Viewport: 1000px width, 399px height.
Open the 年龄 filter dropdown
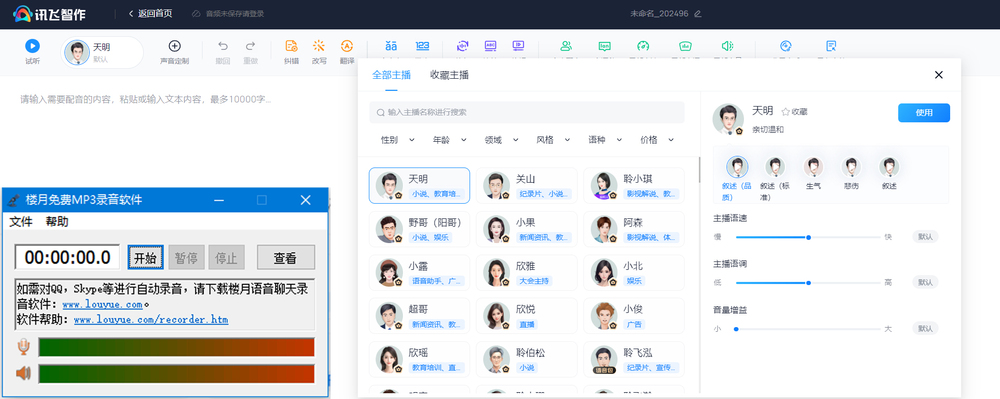click(450, 140)
